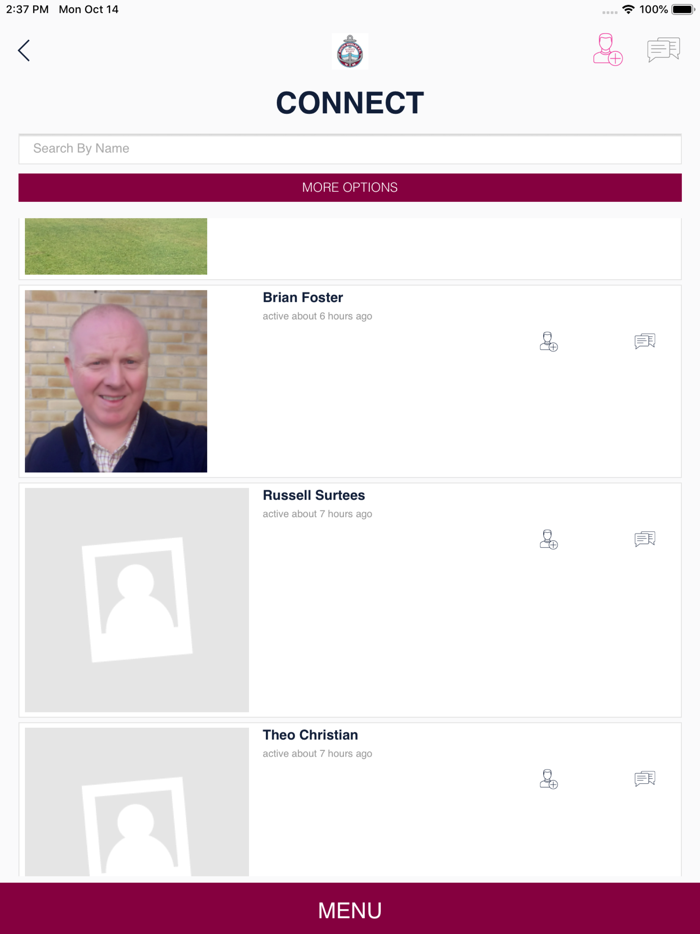Tap the back arrow icon

[24, 51]
